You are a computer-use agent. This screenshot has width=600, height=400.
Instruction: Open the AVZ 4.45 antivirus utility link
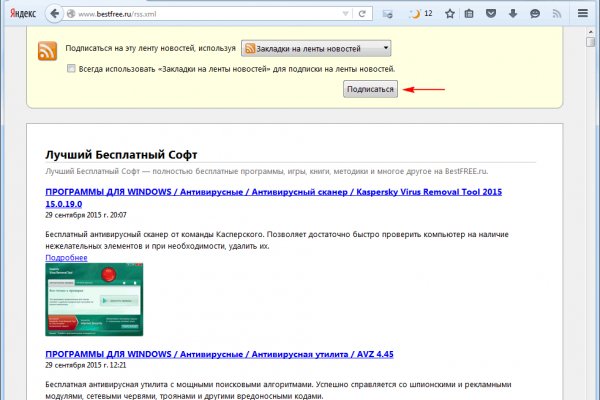pos(219,354)
